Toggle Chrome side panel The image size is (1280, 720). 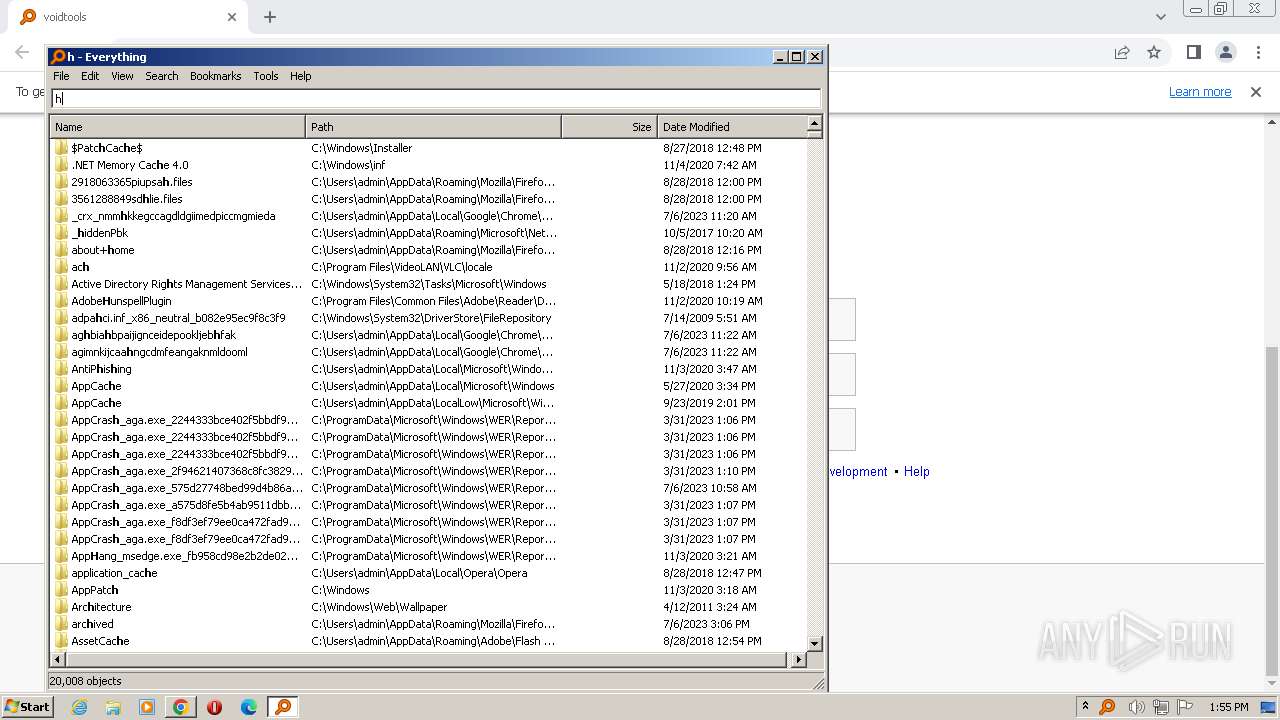pyautogui.click(x=1193, y=53)
